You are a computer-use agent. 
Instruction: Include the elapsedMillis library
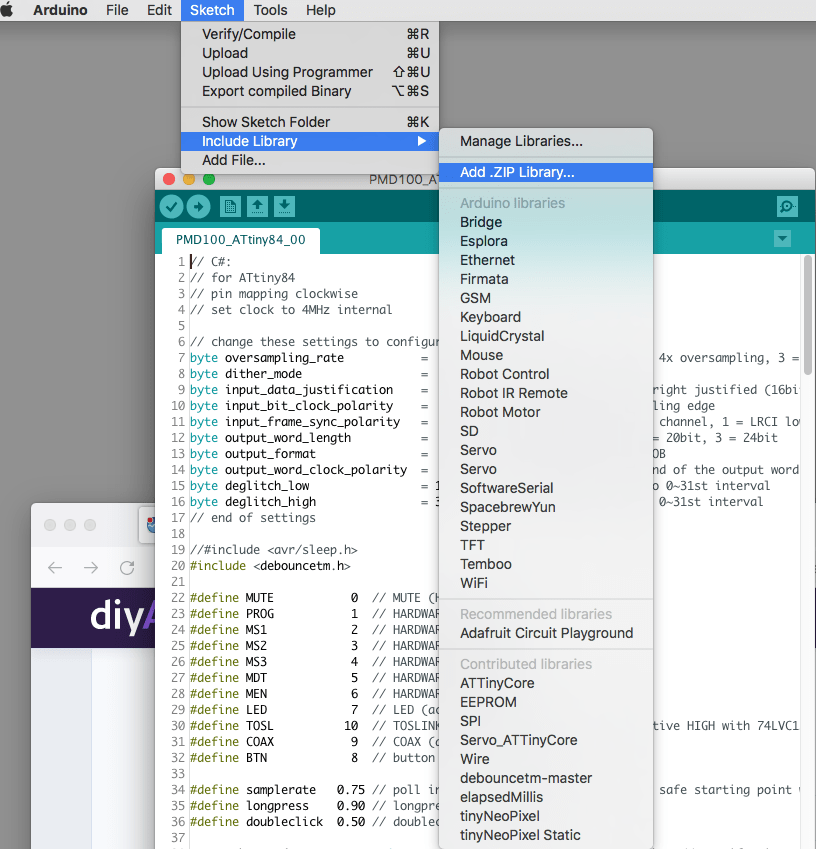point(546,797)
